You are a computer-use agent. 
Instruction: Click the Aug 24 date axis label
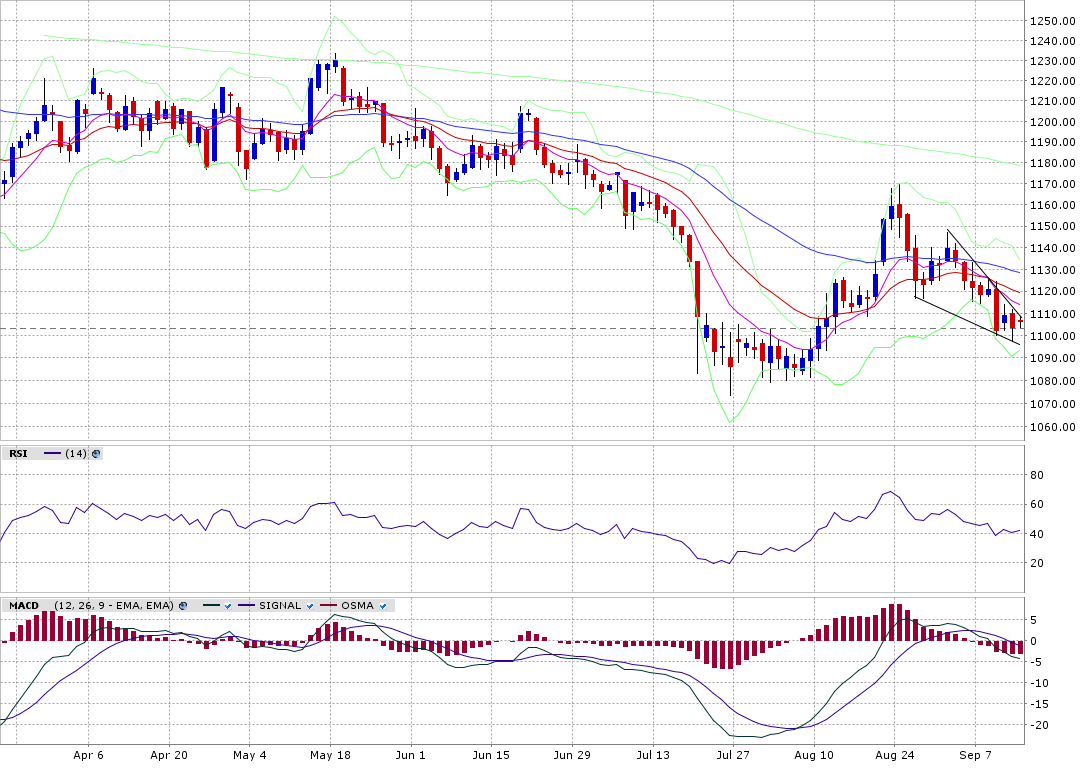click(x=895, y=755)
